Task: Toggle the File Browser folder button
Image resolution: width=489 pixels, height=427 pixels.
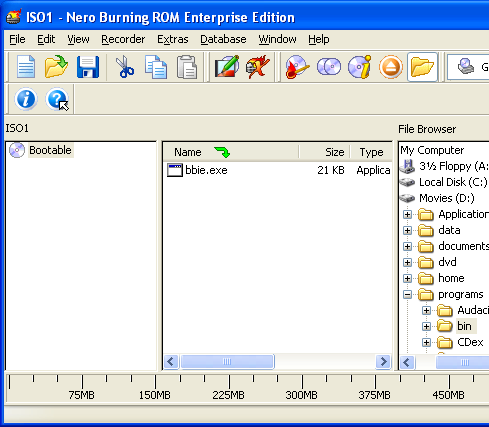Action: [x=422, y=67]
